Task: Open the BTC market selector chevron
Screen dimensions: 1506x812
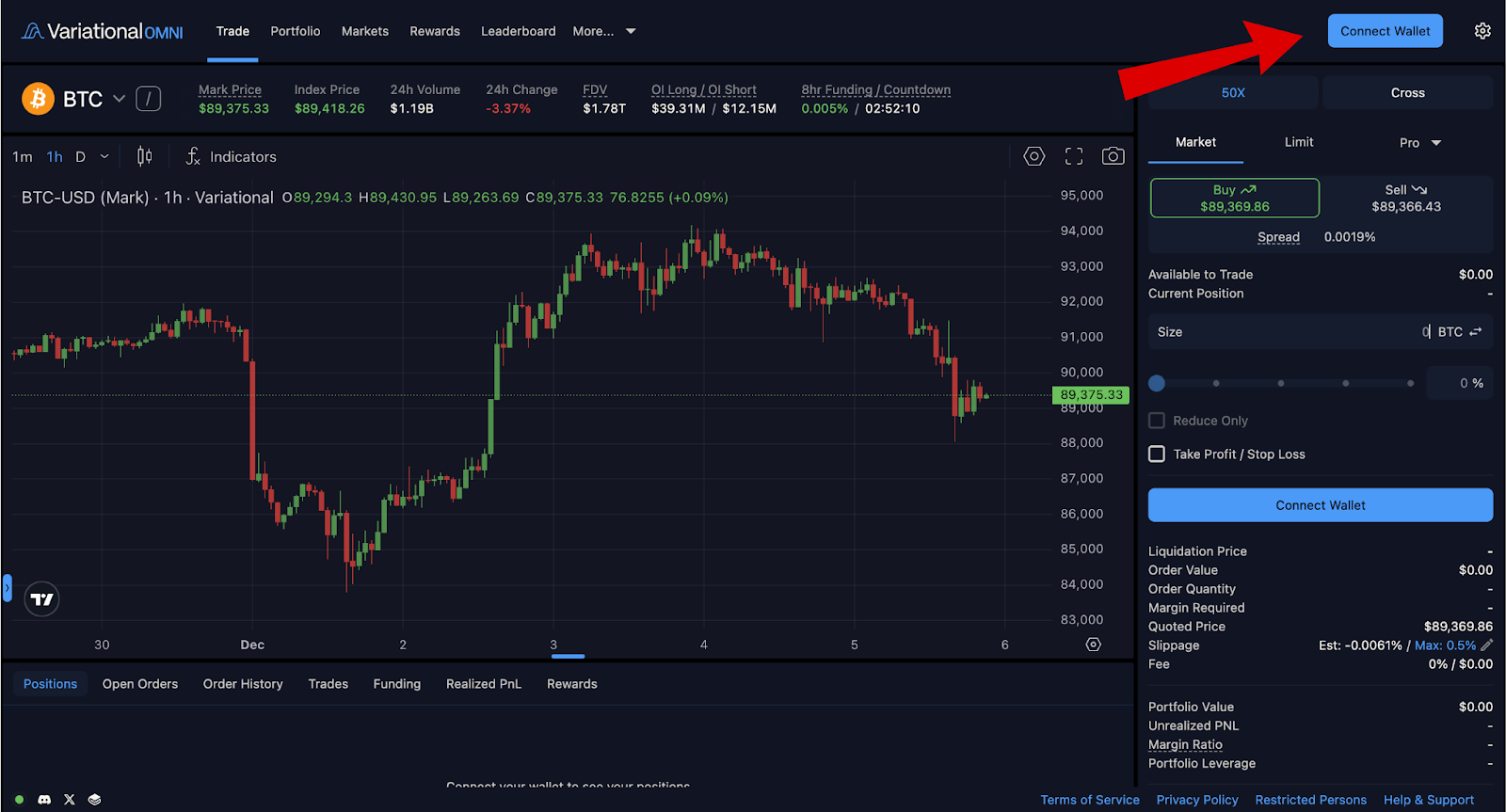Action: 120,98
